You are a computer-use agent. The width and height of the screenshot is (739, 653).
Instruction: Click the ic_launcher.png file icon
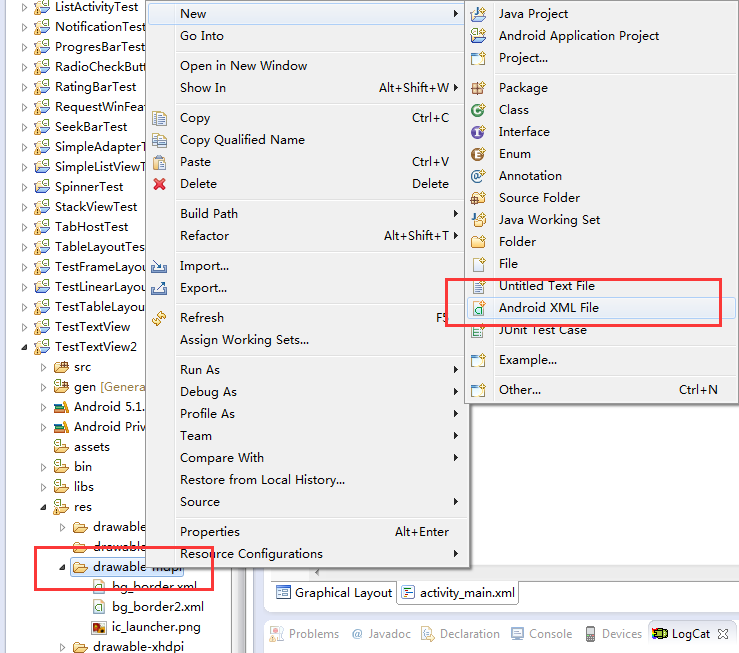99,627
